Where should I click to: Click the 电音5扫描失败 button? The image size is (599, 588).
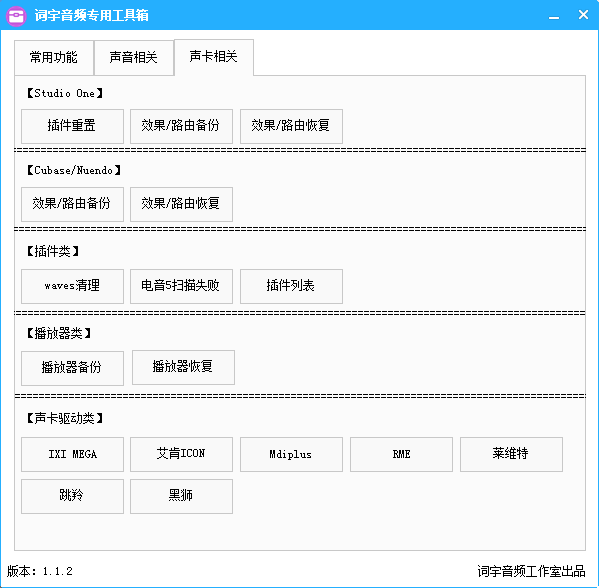[181, 286]
